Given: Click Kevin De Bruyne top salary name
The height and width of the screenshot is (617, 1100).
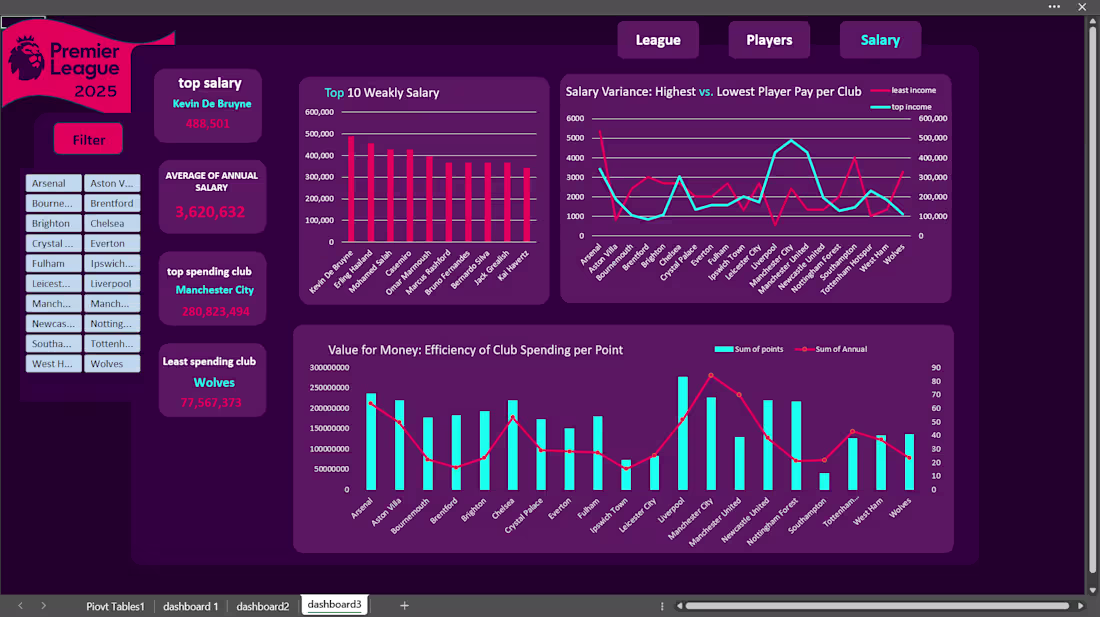Looking at the screenshot, I should [x=212, y=104].
